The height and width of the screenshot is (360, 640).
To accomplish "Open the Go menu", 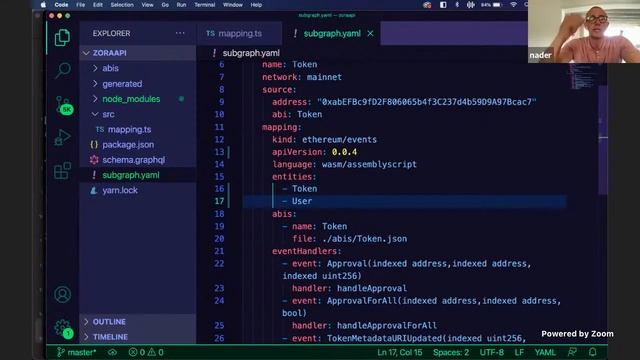I will tap(165, 5).
